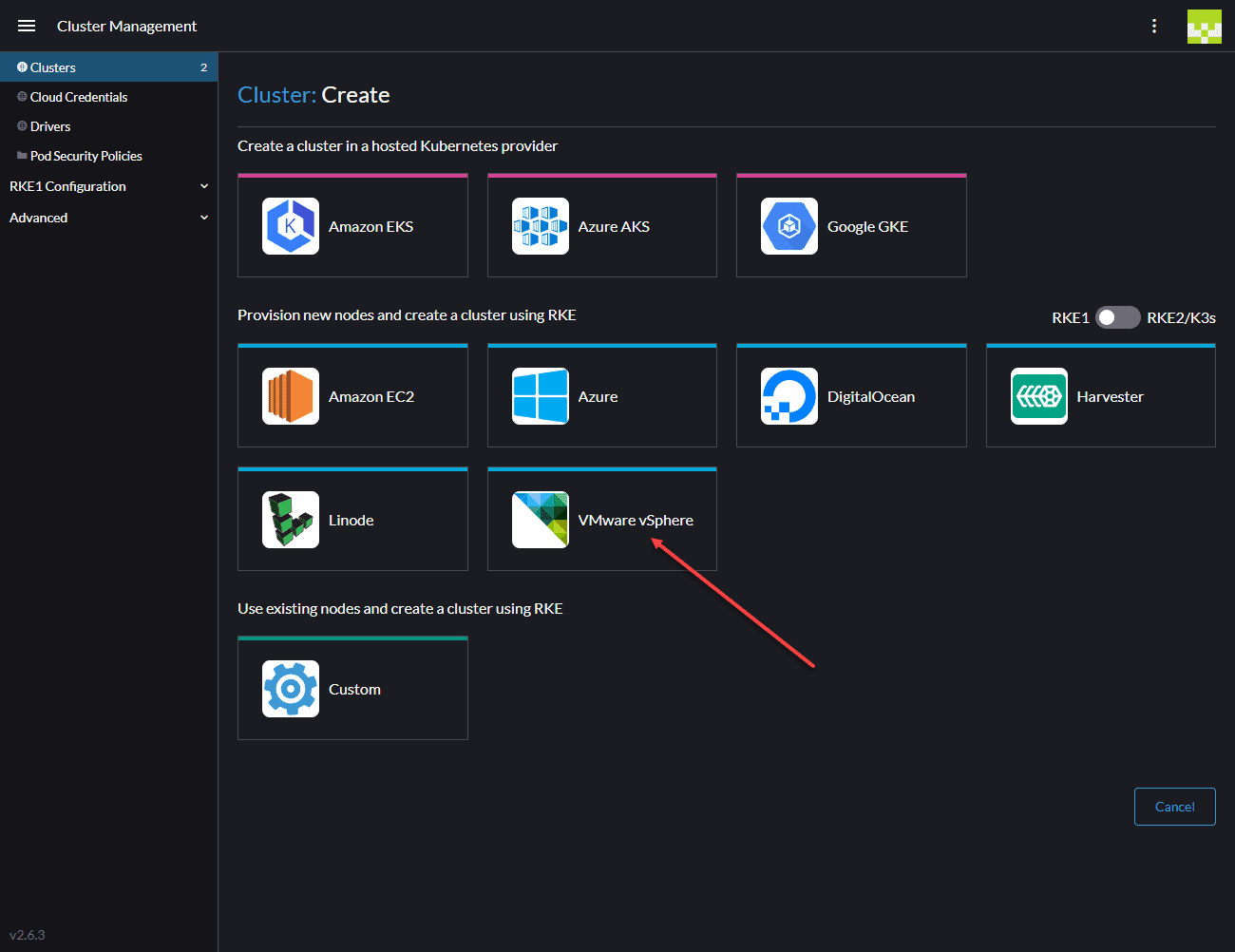Click the Cluster: breadcrumb link

276,95
